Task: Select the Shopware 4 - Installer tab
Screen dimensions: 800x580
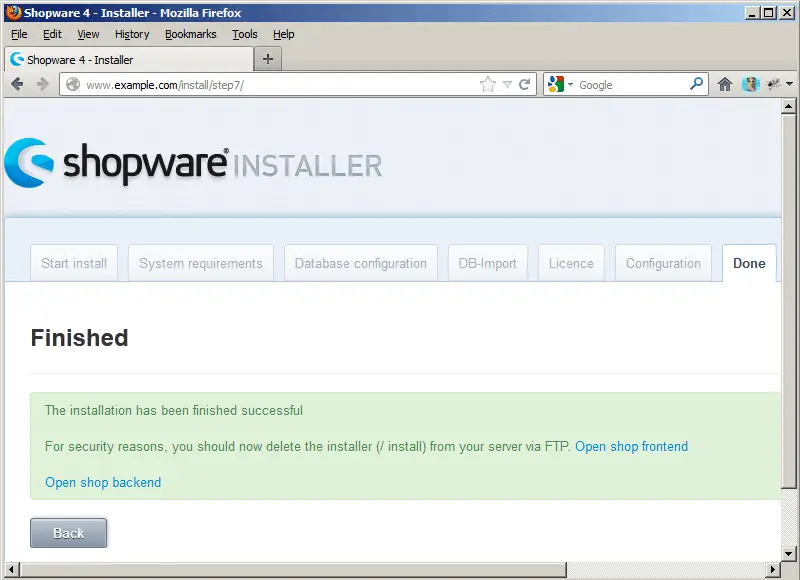Action: pyautogui.click(x=129, y=59)
